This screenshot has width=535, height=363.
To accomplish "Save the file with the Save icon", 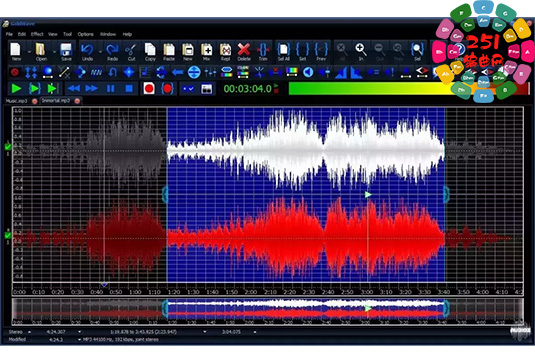I will coord(66,52).
